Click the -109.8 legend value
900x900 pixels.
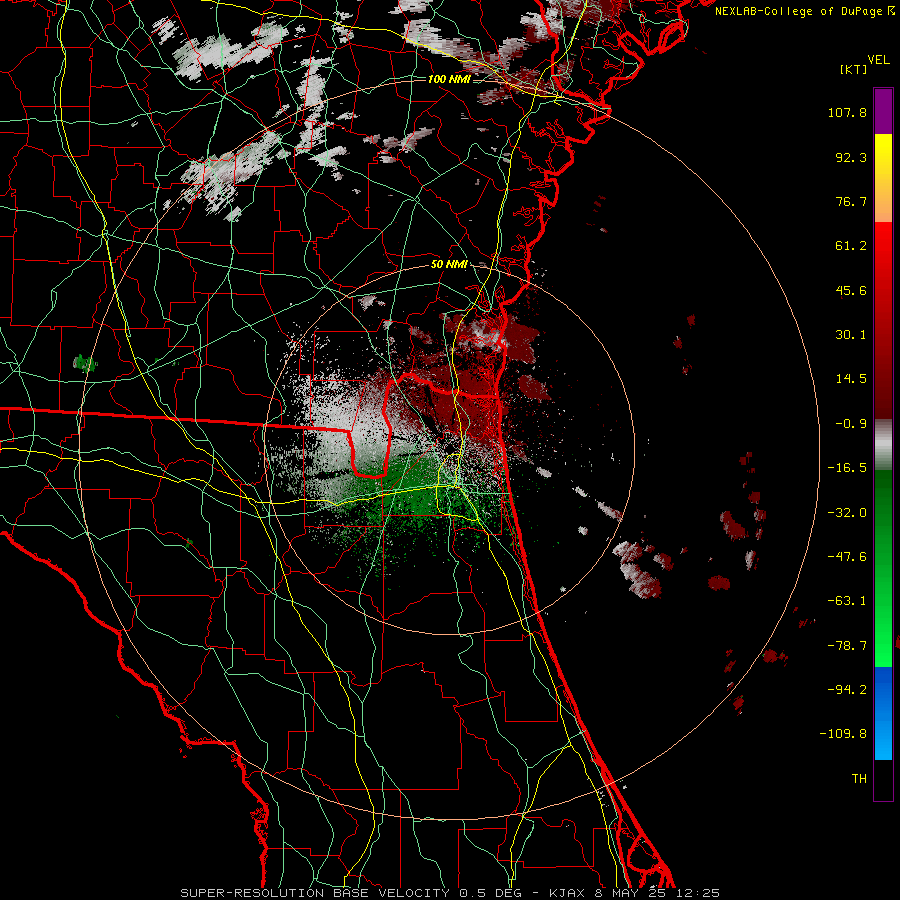click(843, 734)
